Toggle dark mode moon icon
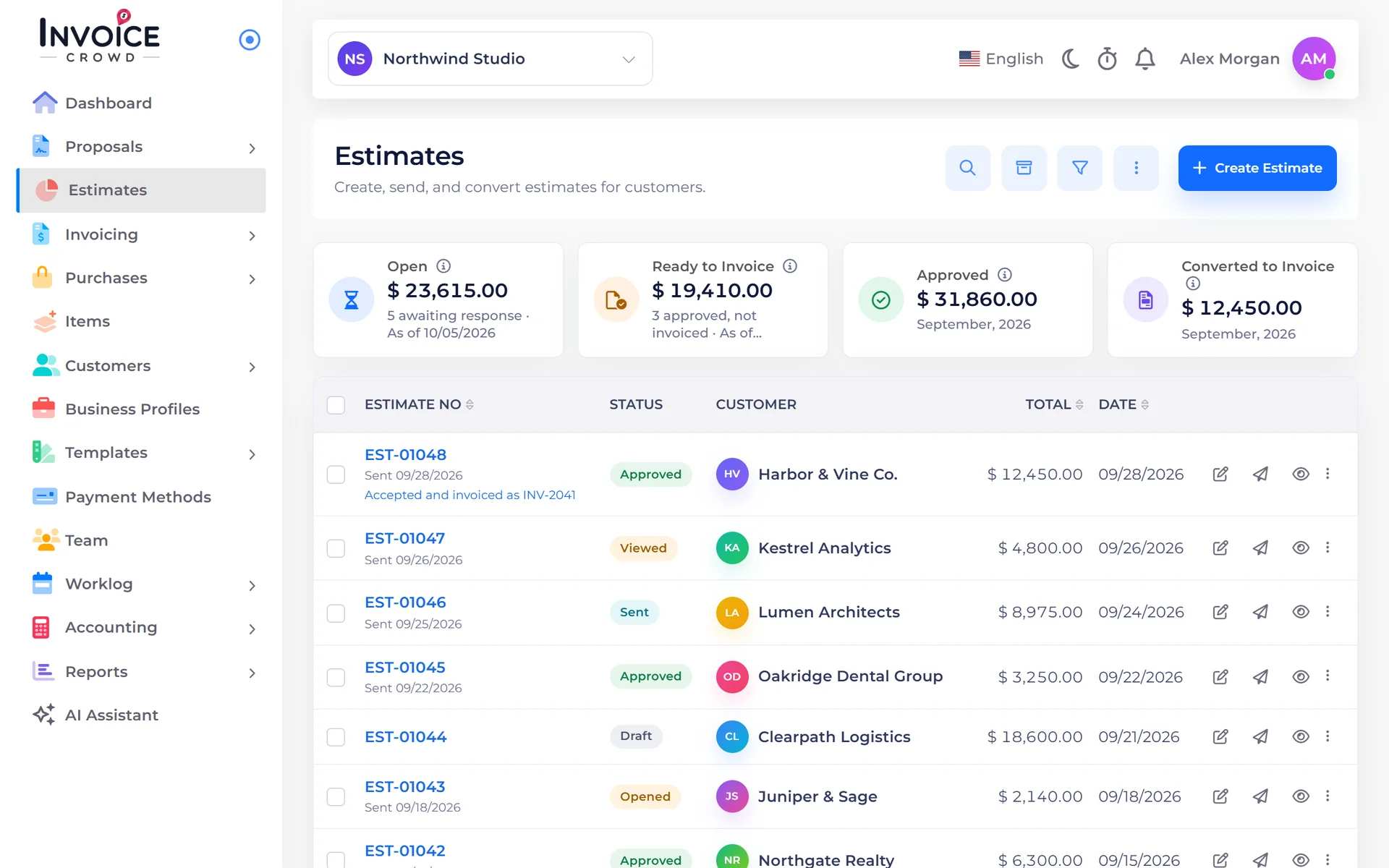The height and width of the screenshot is (868, 1389). coord(1071,59)
